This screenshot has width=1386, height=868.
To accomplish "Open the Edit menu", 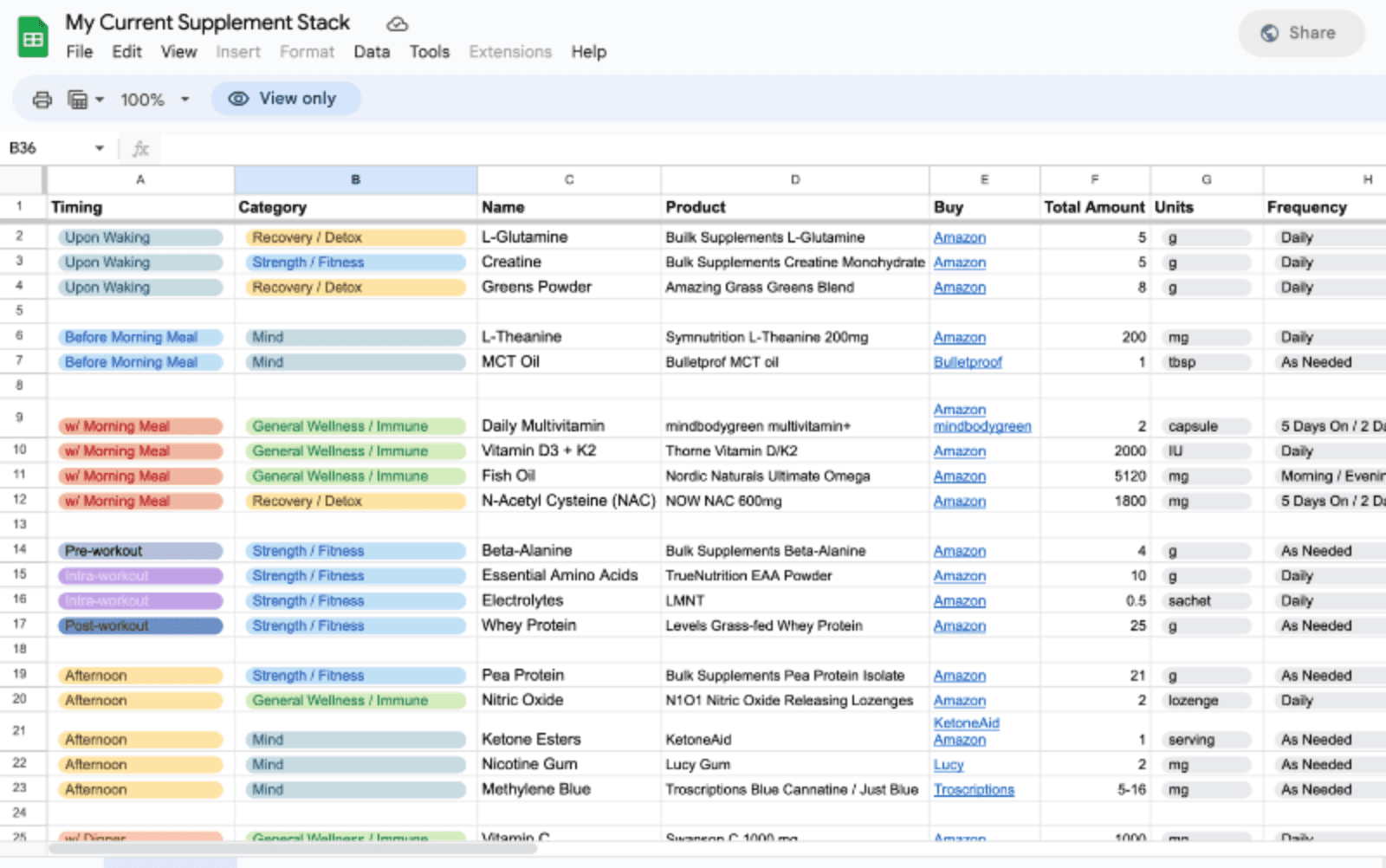I will click(126, 52).
